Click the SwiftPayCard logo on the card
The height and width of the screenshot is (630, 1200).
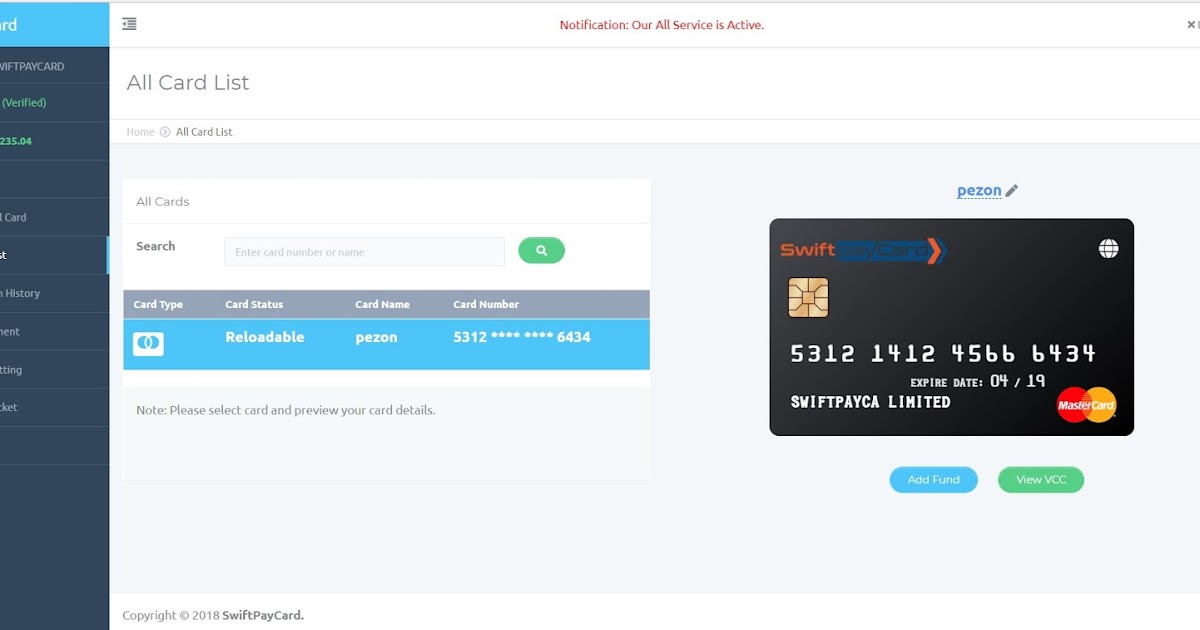coord(859,249)
